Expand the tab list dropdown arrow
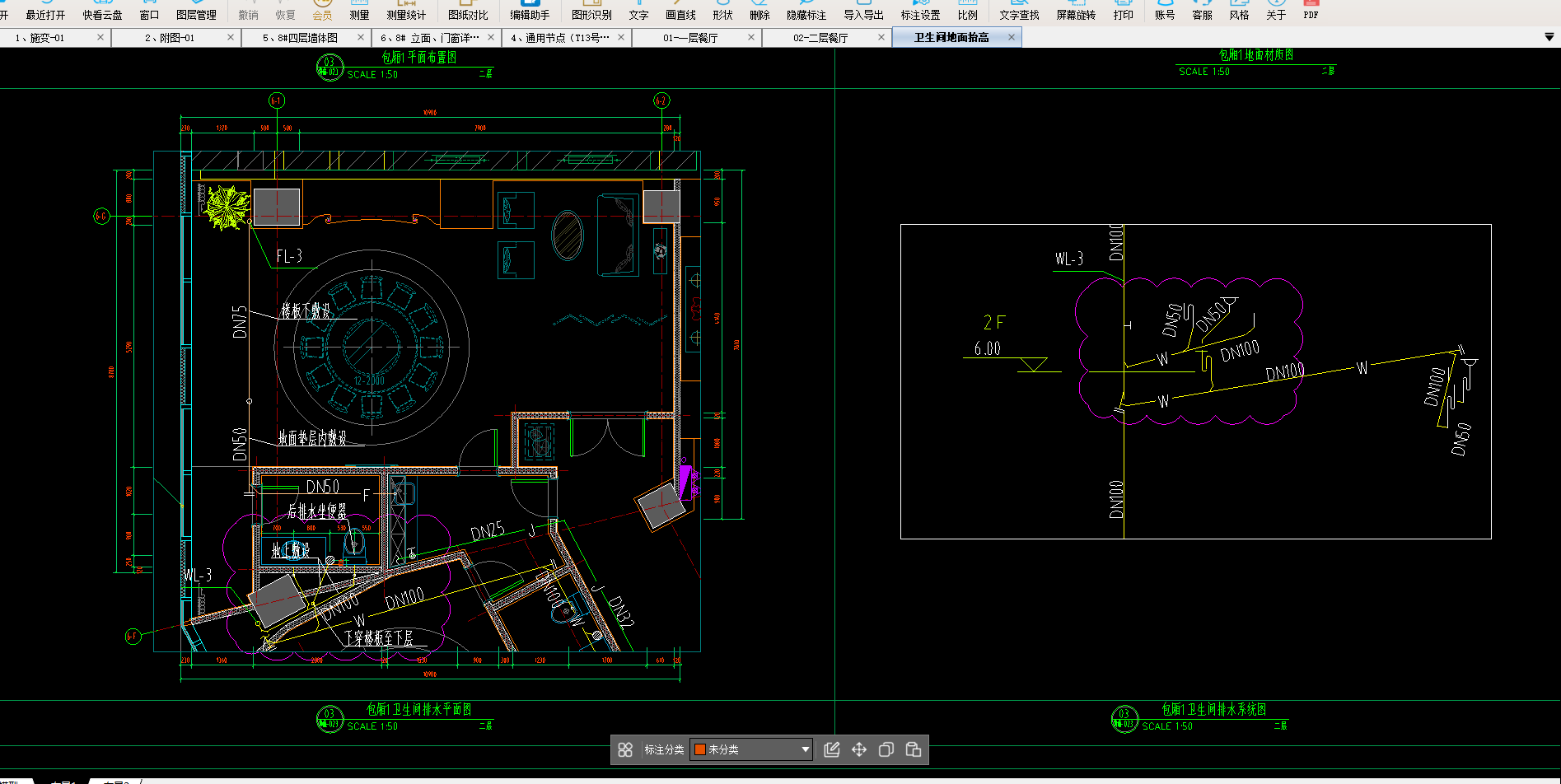The height and width of the screenshot is (784, 1561). (x=1549, y=37)
